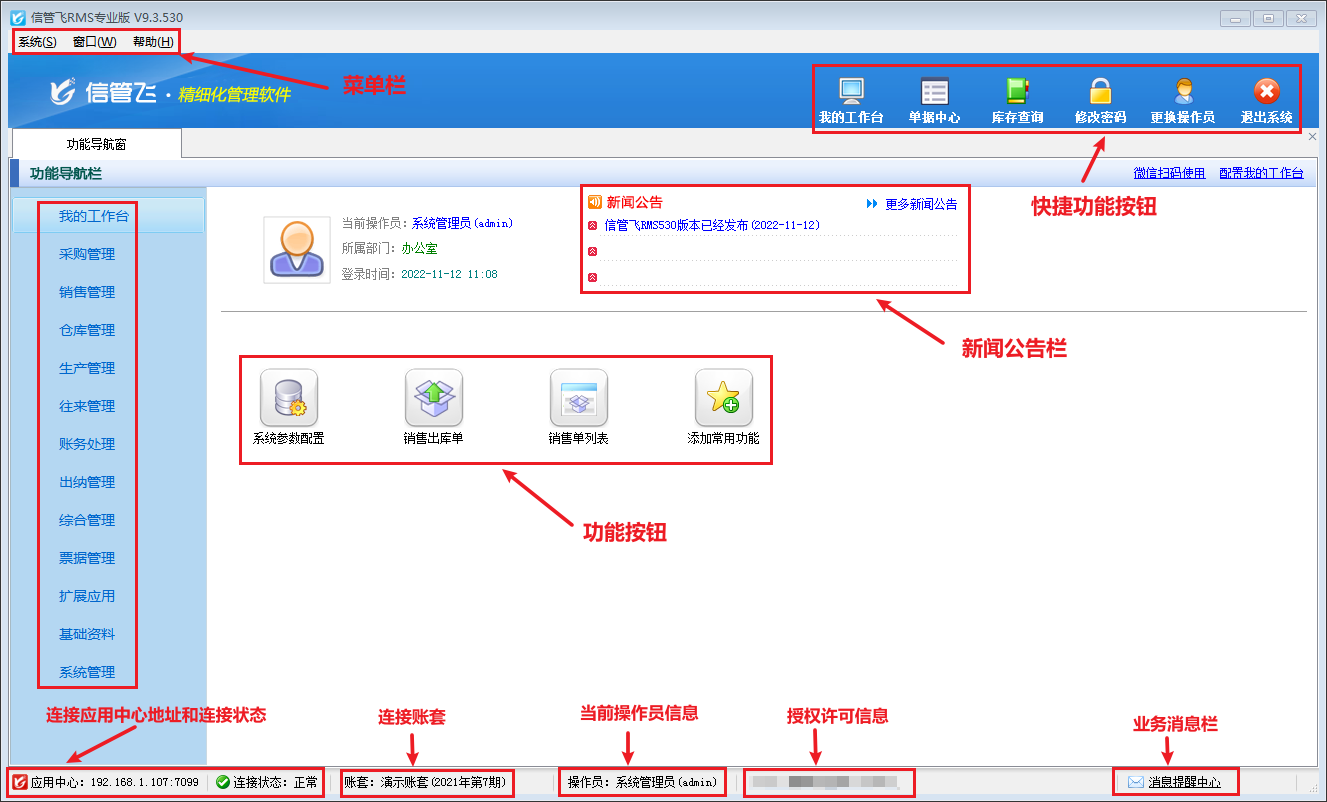Click the 微信扫码使用 link
The width and height of the screenshot is (1327, 802).
click(x=1169, y=173)
